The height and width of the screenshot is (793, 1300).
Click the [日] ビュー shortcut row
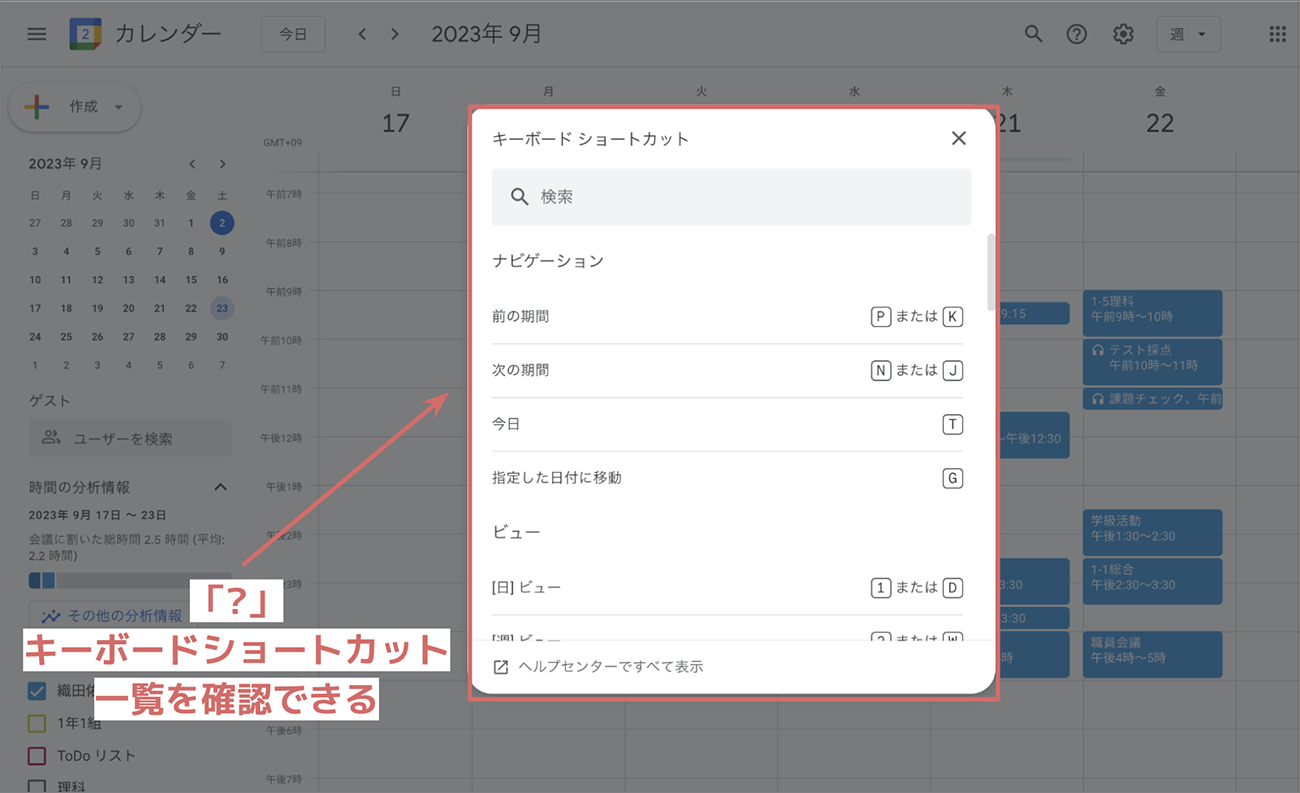click(x=727, y=588)
